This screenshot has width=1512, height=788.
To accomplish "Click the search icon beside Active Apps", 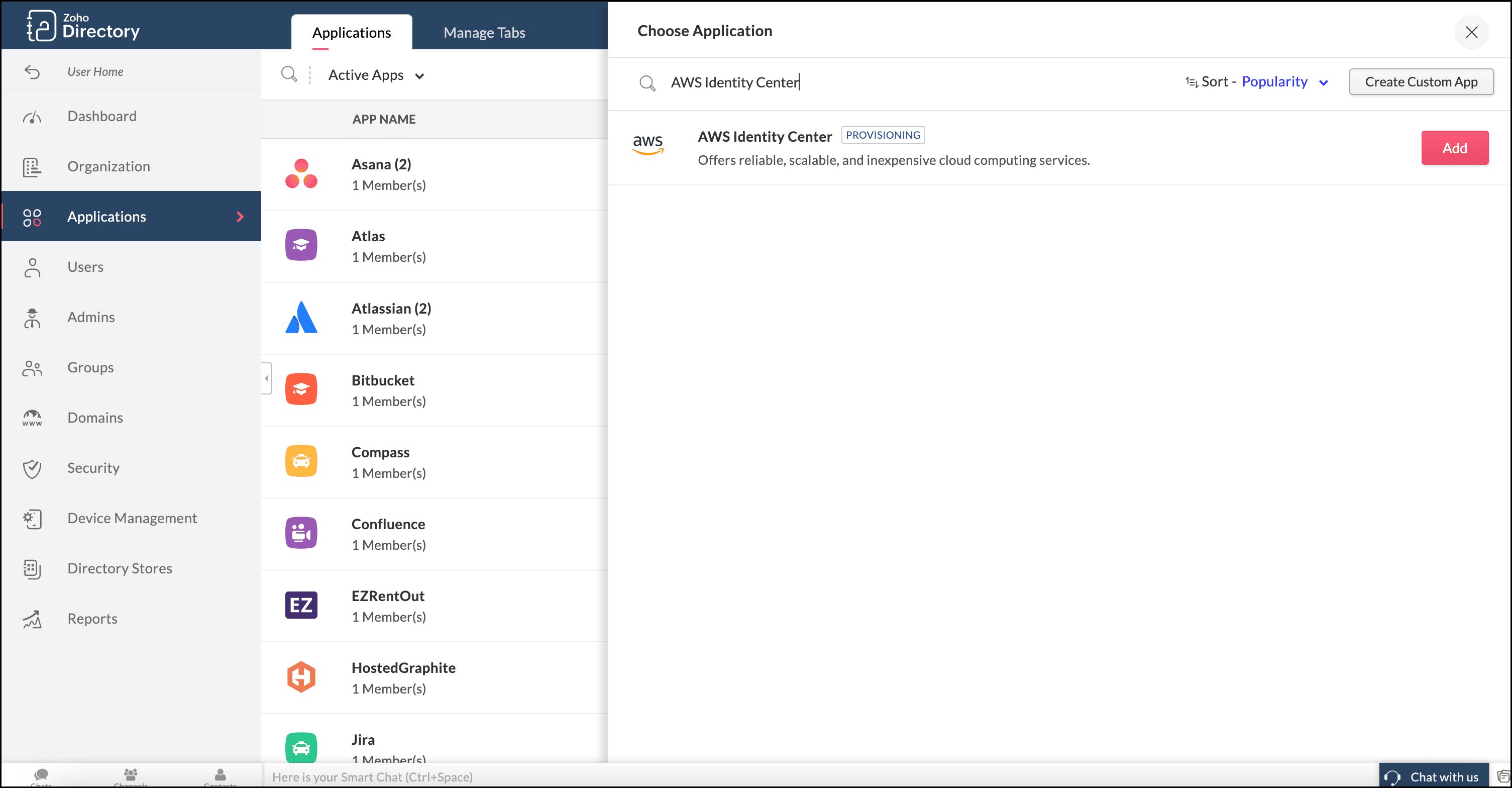I will pyautogui.click(x=289, y=74).
